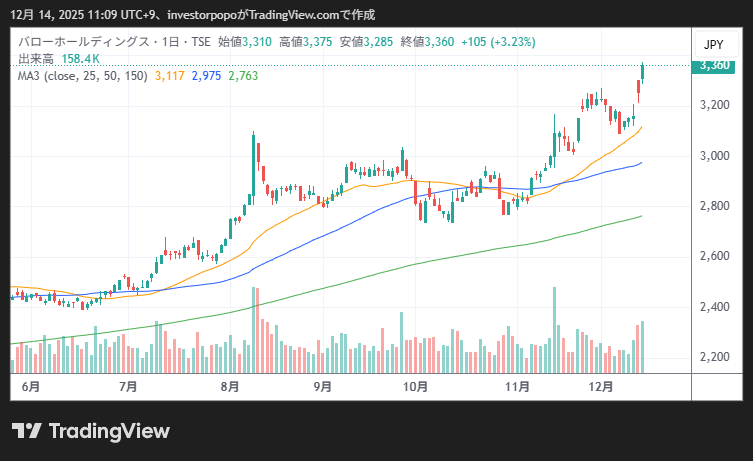Click the blue MA value 2,975
Viewport: 753px width, 461px height.
click(x=207, y=76)
